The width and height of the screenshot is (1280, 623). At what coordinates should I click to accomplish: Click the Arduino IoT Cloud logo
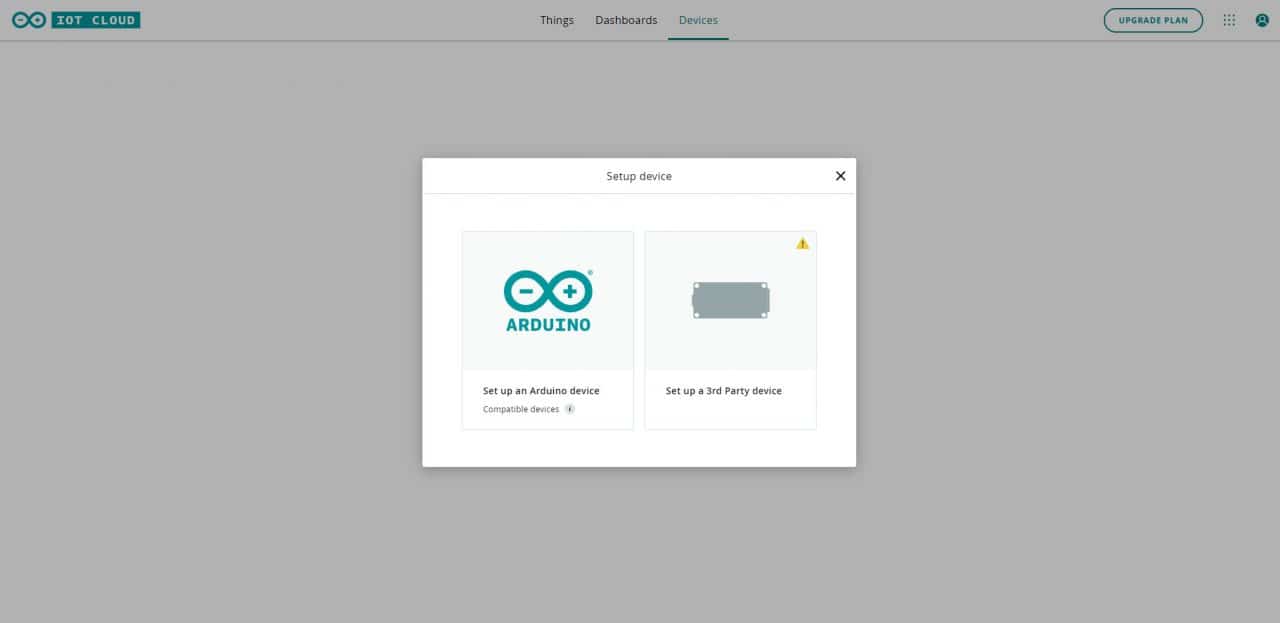(76, 20)
